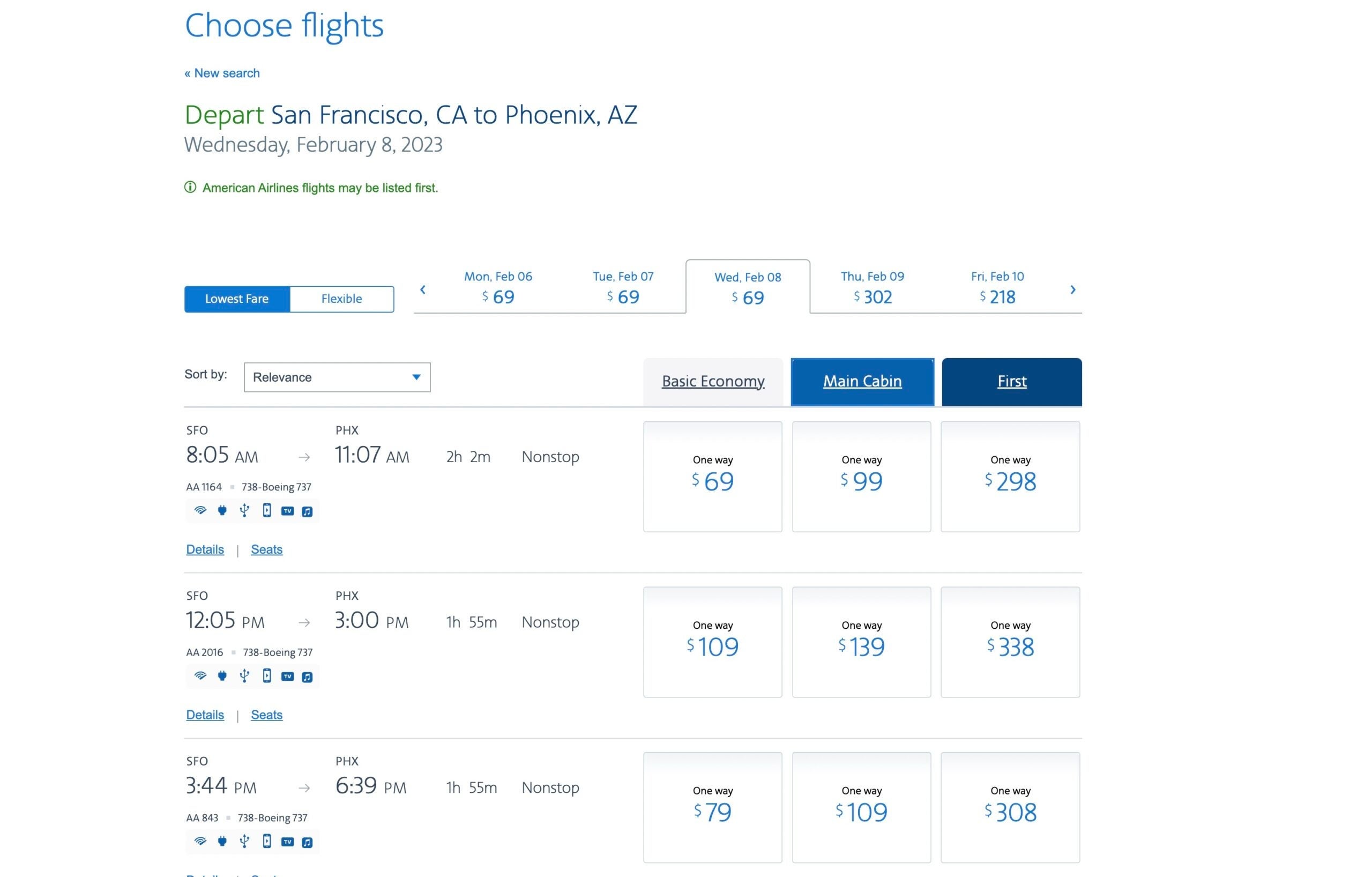1372x877 pixels.
Task: Show later dates with right chevron
Action: 1072,289
